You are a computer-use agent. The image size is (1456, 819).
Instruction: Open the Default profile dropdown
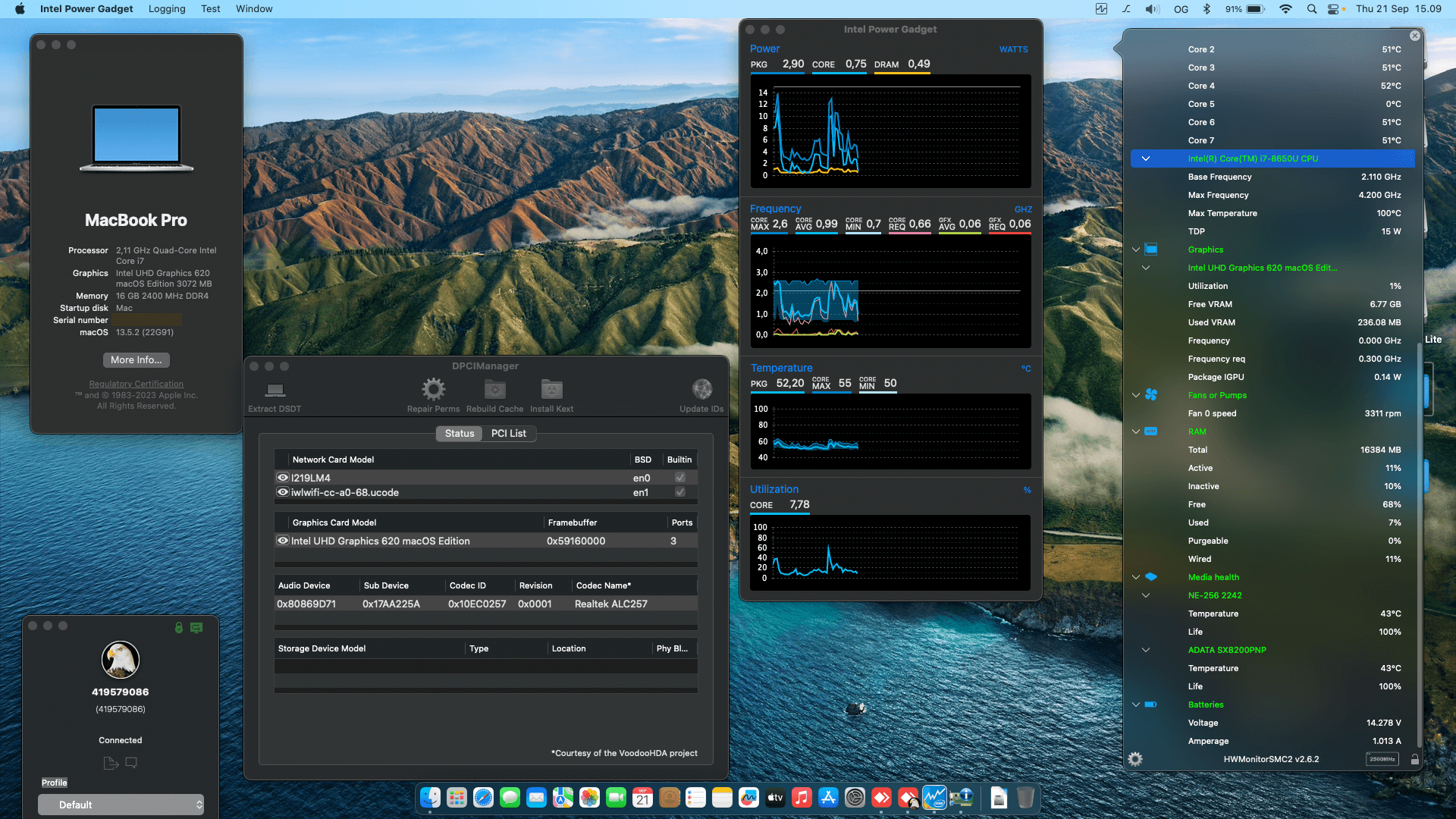click(x=121, y=805)
